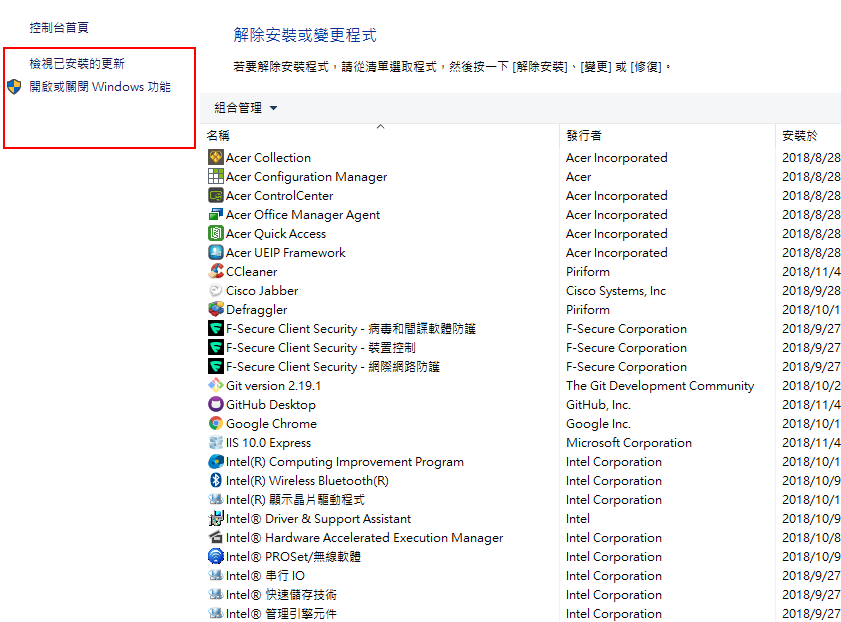Click the Git version 2.19.1 icon

[x=216, y=385]
